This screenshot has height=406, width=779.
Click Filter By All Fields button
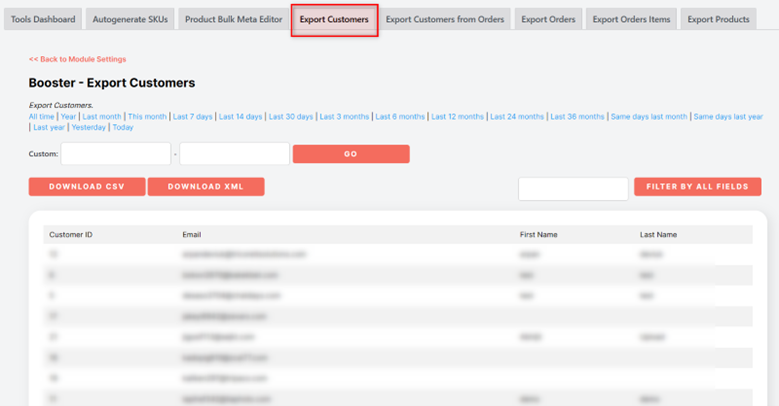coord(698,187)
